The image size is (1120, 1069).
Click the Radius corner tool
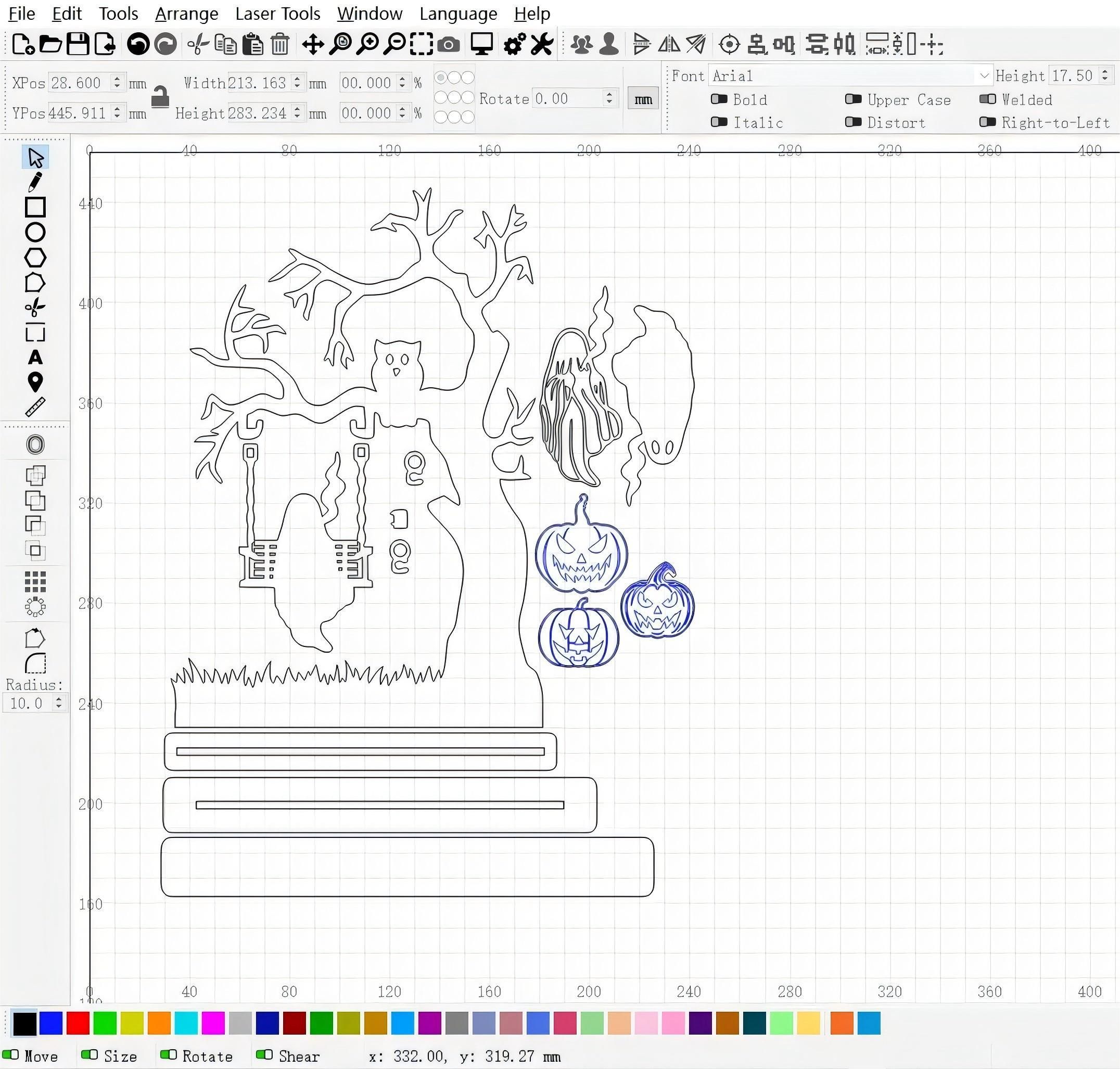coord(35,663)
